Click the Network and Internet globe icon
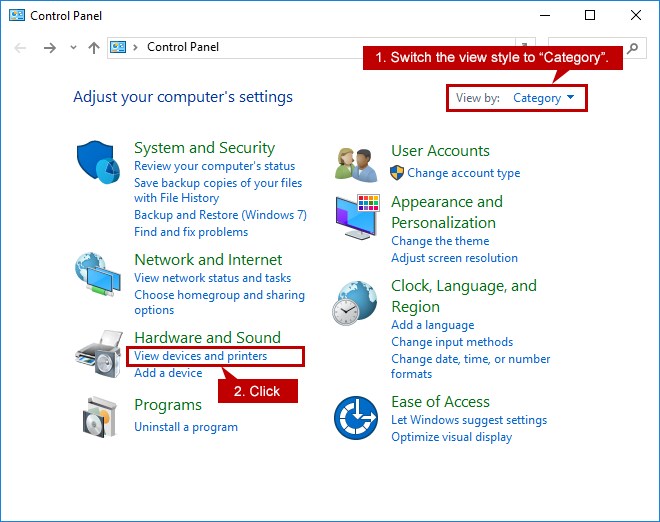The width and height of the screenshot is (660, 522). coord(98,274)
